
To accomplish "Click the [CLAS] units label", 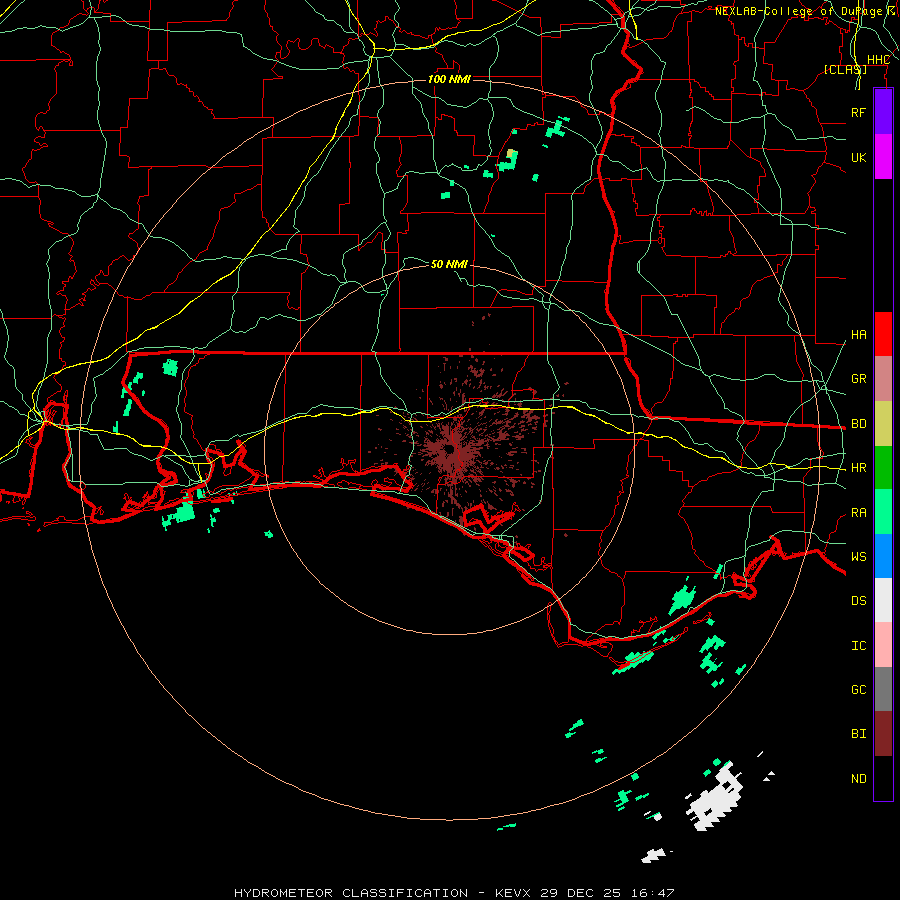I will (845, 69).
